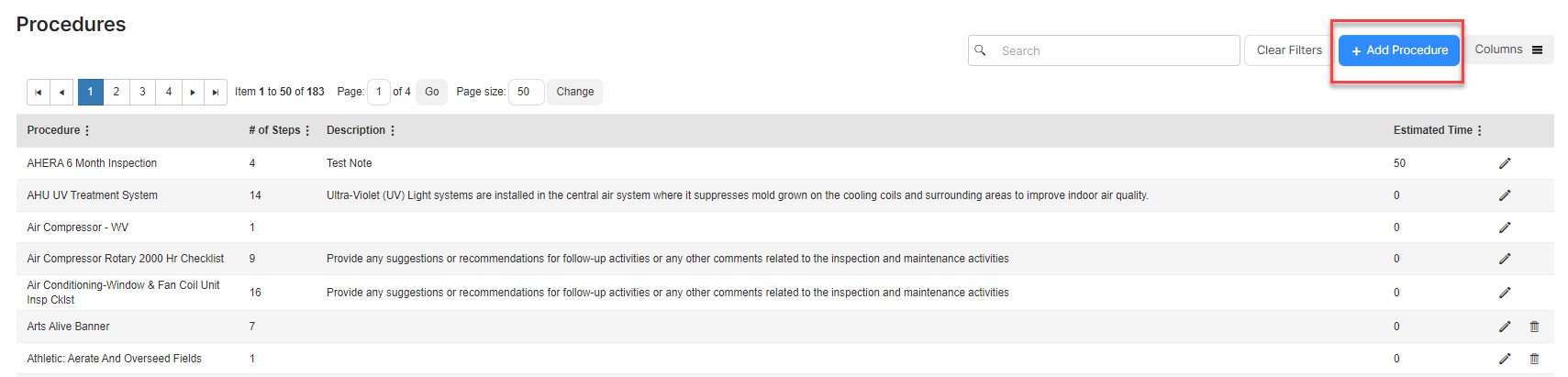Edit the AHERA 6 Month Inspection procedure
This screenshot has width=1568, height=377.
tap(1505, 163)
